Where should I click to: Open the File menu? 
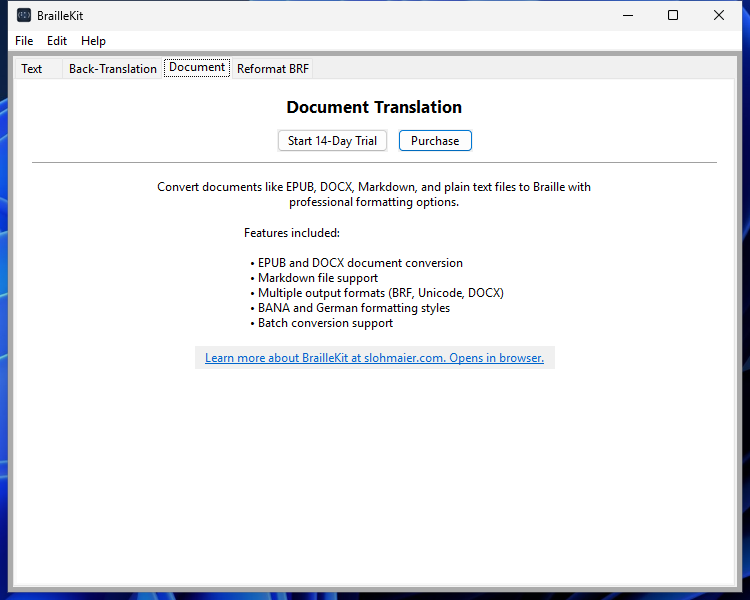pos(24,41)
